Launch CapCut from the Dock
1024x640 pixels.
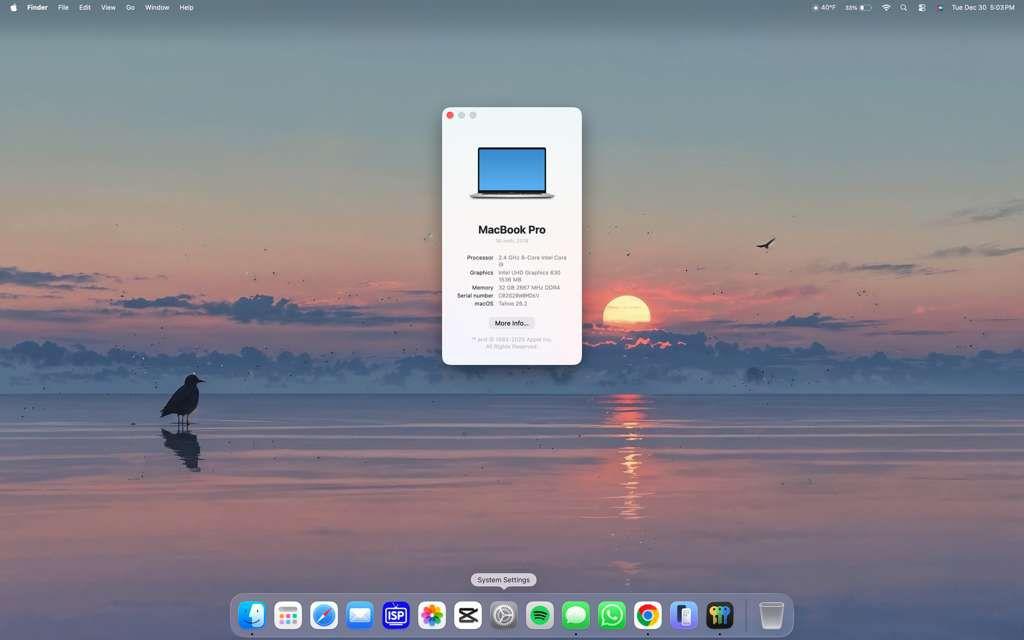click(468, 615)
